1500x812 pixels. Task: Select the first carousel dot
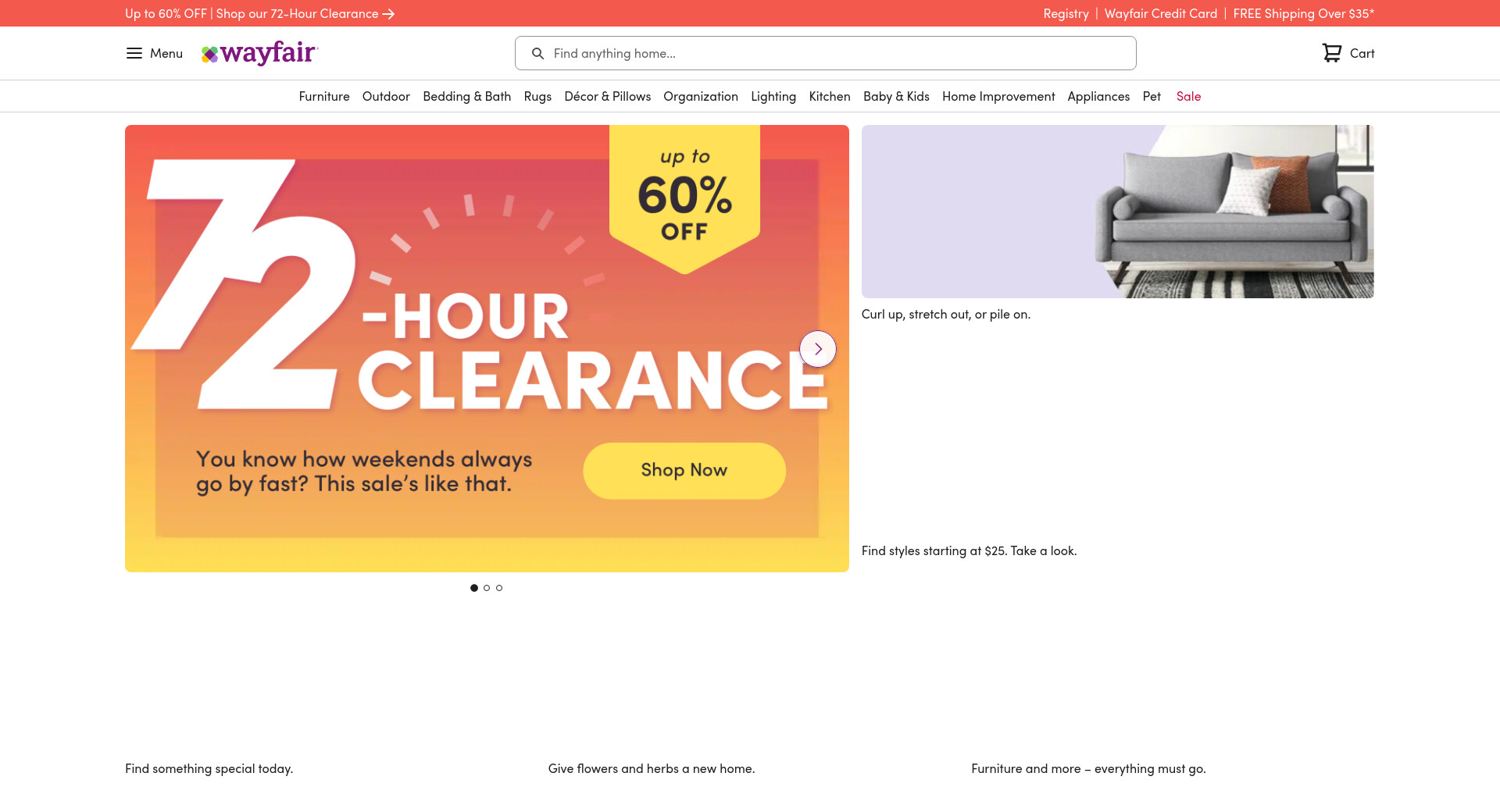point(474,588)
